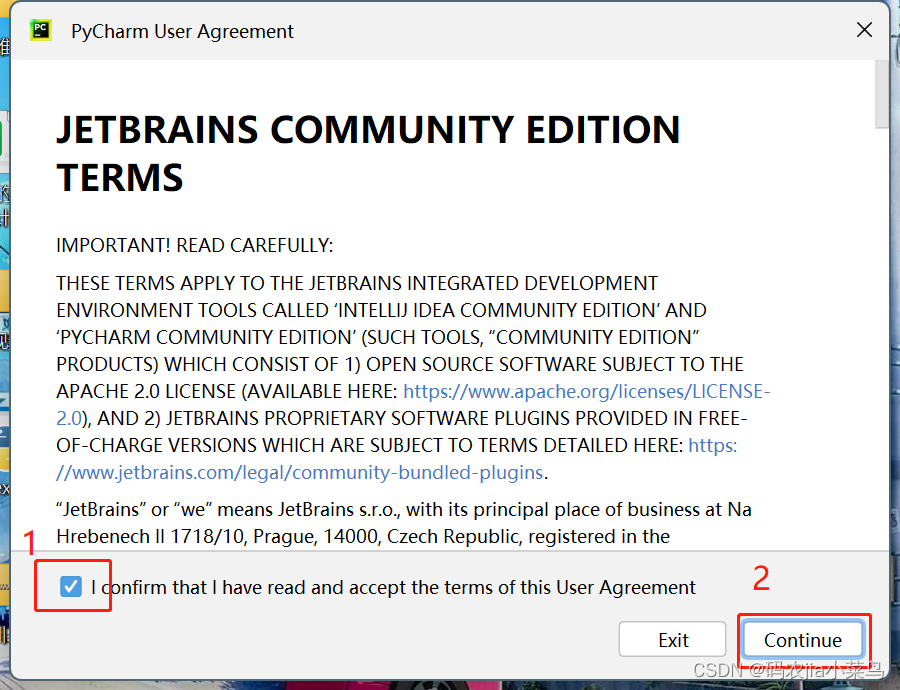Open the community-bundled-plugins legal link
Screen dimensions: 900x690
pyautogui.click(x=300, y=472)
